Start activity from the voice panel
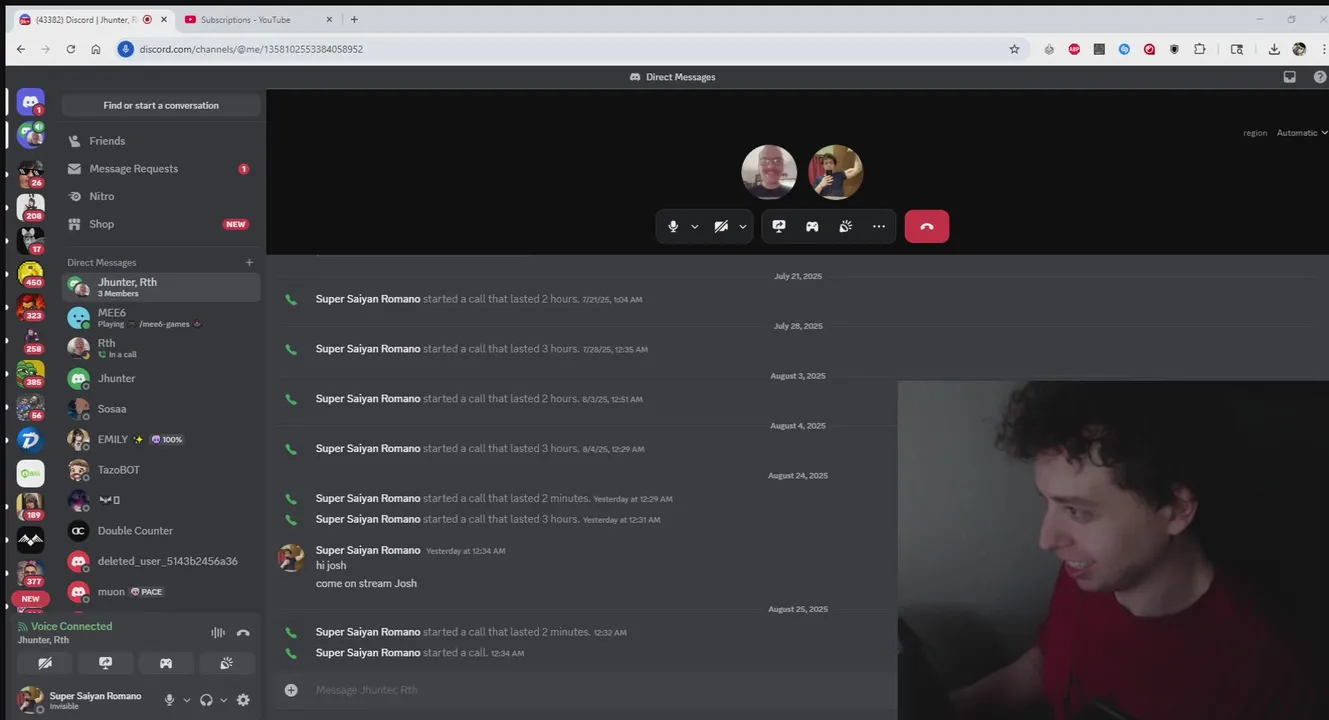 [x=166, y=663]
